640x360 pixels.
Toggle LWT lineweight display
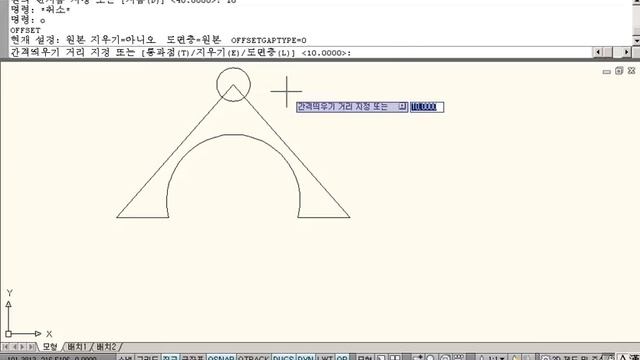tap(325, 358)
